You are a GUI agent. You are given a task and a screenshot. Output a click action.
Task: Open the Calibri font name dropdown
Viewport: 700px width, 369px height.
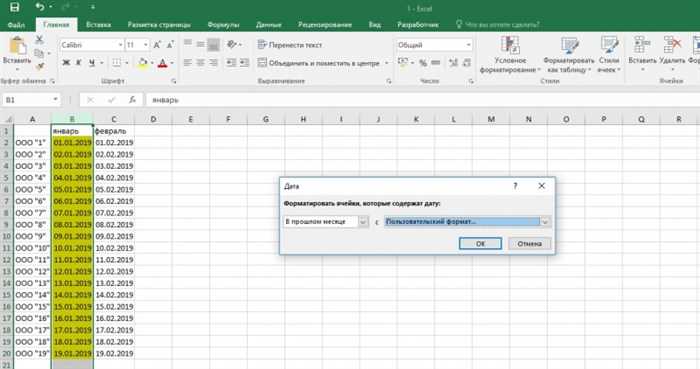pyautogui.click(x=120, y=45)
